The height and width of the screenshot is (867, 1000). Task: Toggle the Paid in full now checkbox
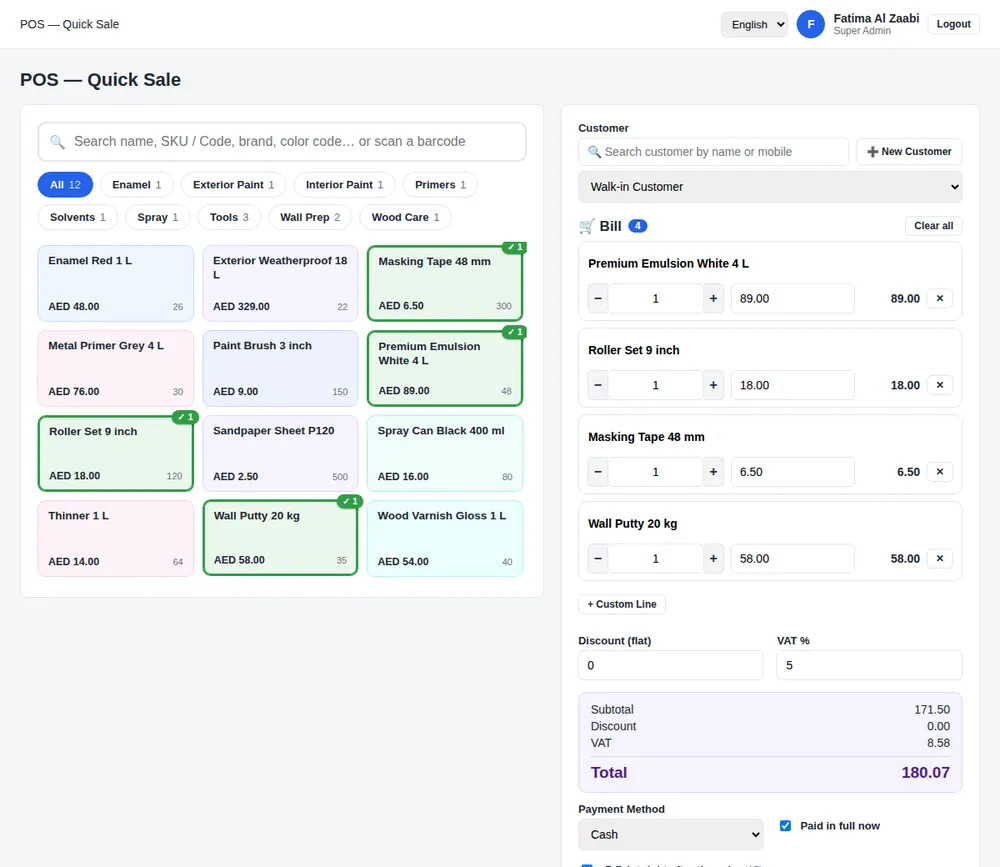[x=785, y=826]
